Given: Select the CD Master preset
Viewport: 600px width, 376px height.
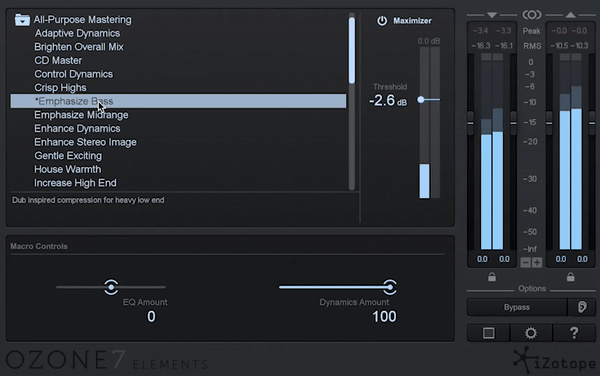Looking at the screenshot, I should point(58,60).
